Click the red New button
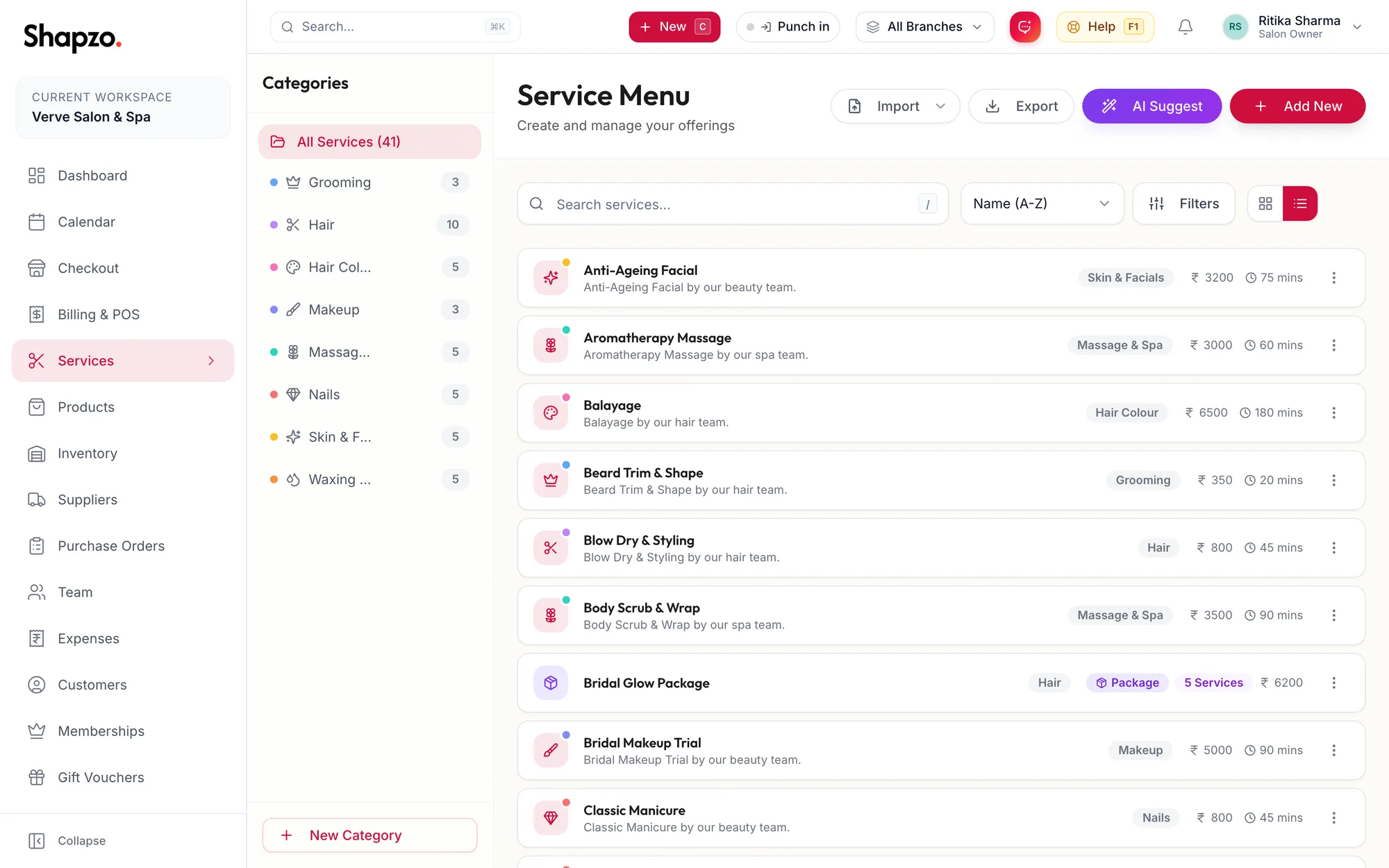 pos(674,27)
